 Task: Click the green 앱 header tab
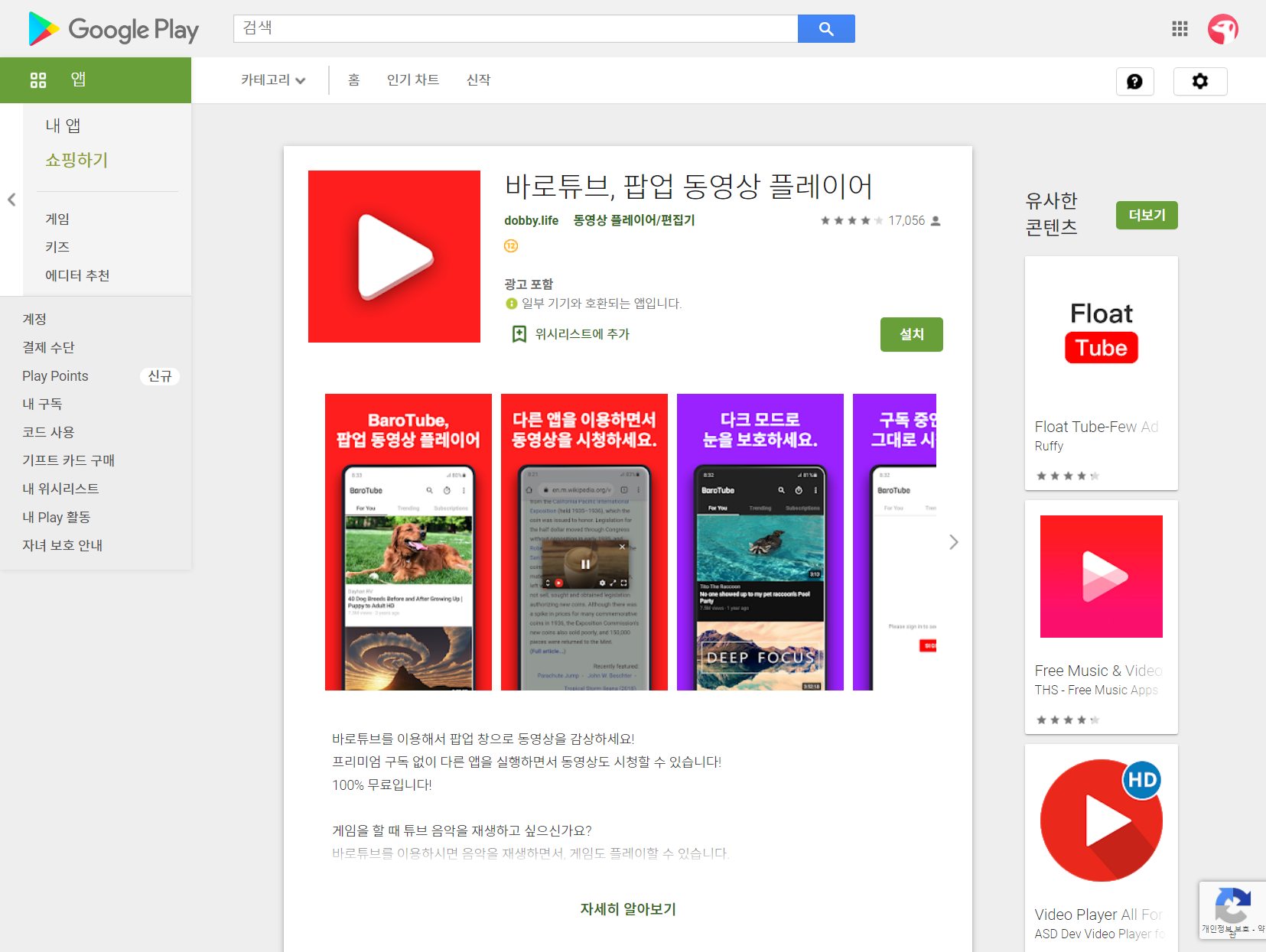96,80
